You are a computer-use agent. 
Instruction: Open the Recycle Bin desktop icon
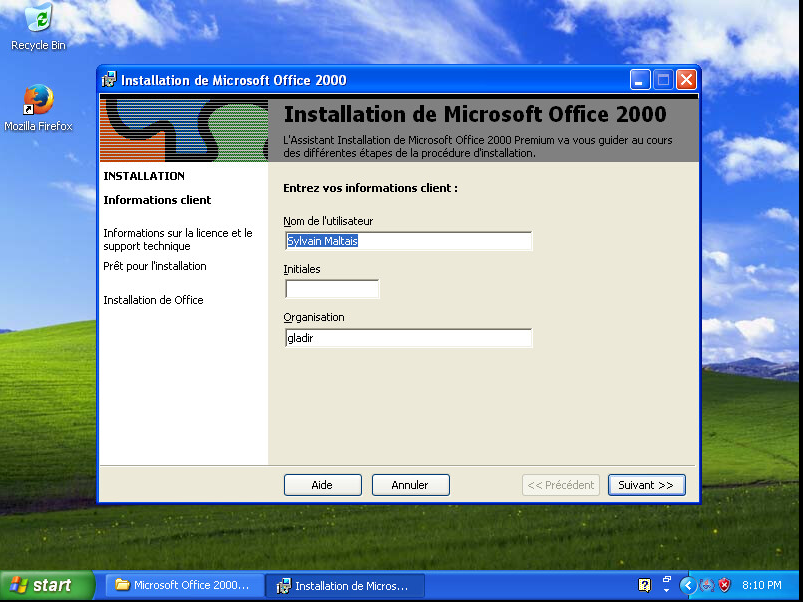pyautogui.click(x=38, y=27)
